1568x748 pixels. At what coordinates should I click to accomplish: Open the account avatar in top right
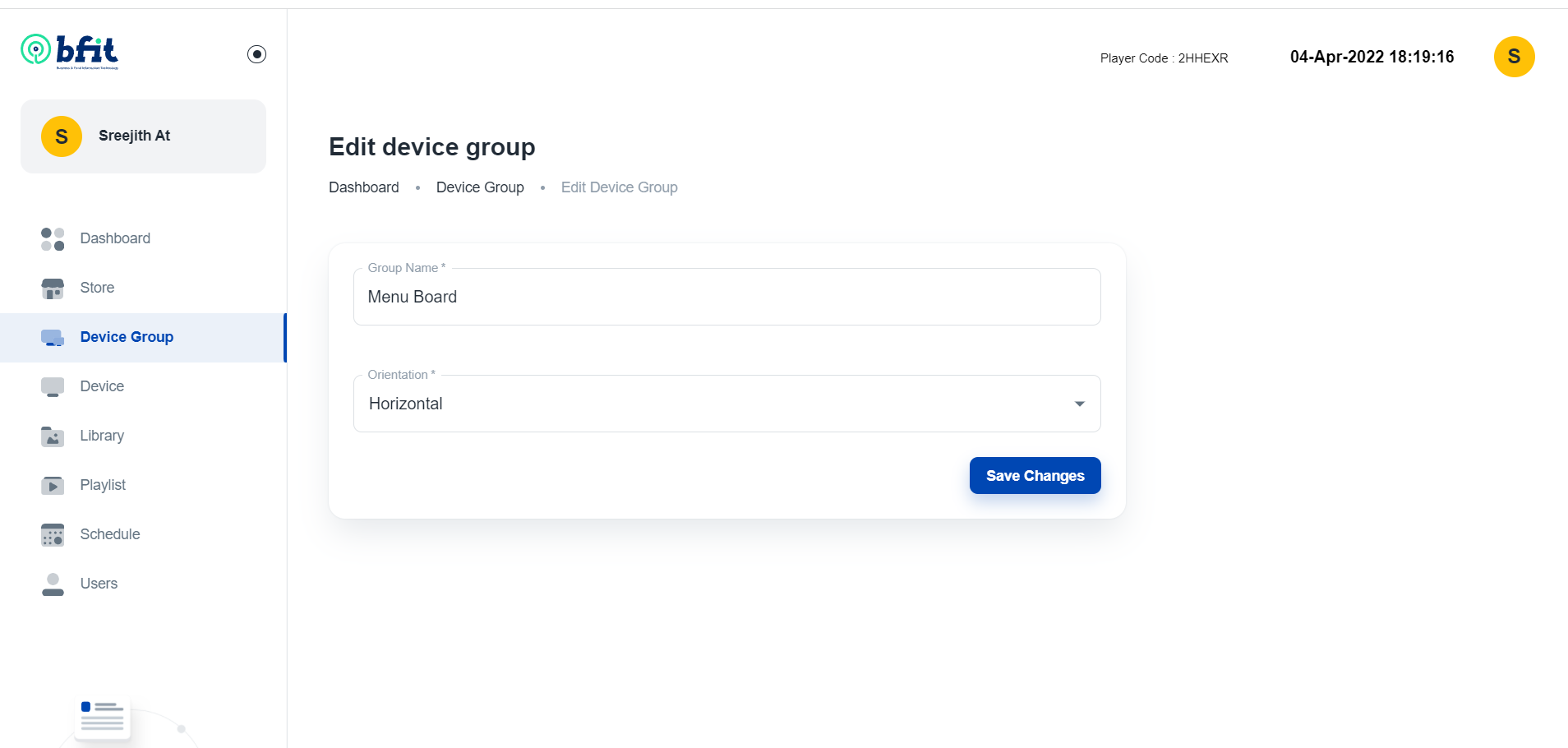click(x=1514, y=57)
